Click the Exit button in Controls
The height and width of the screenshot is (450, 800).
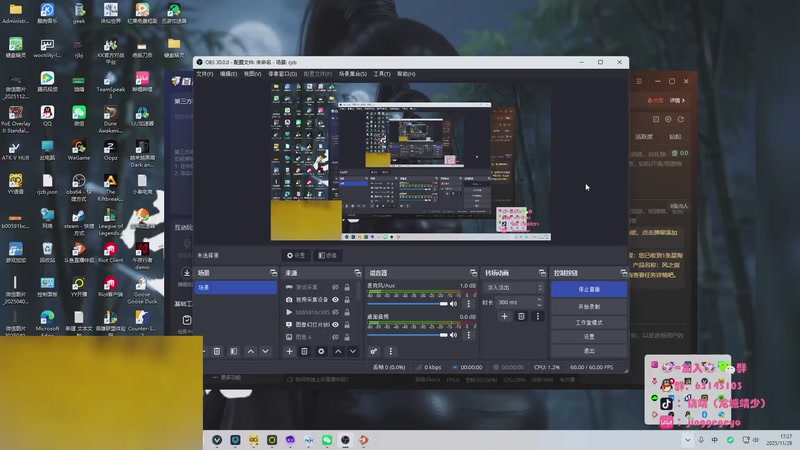coord(589,351)
